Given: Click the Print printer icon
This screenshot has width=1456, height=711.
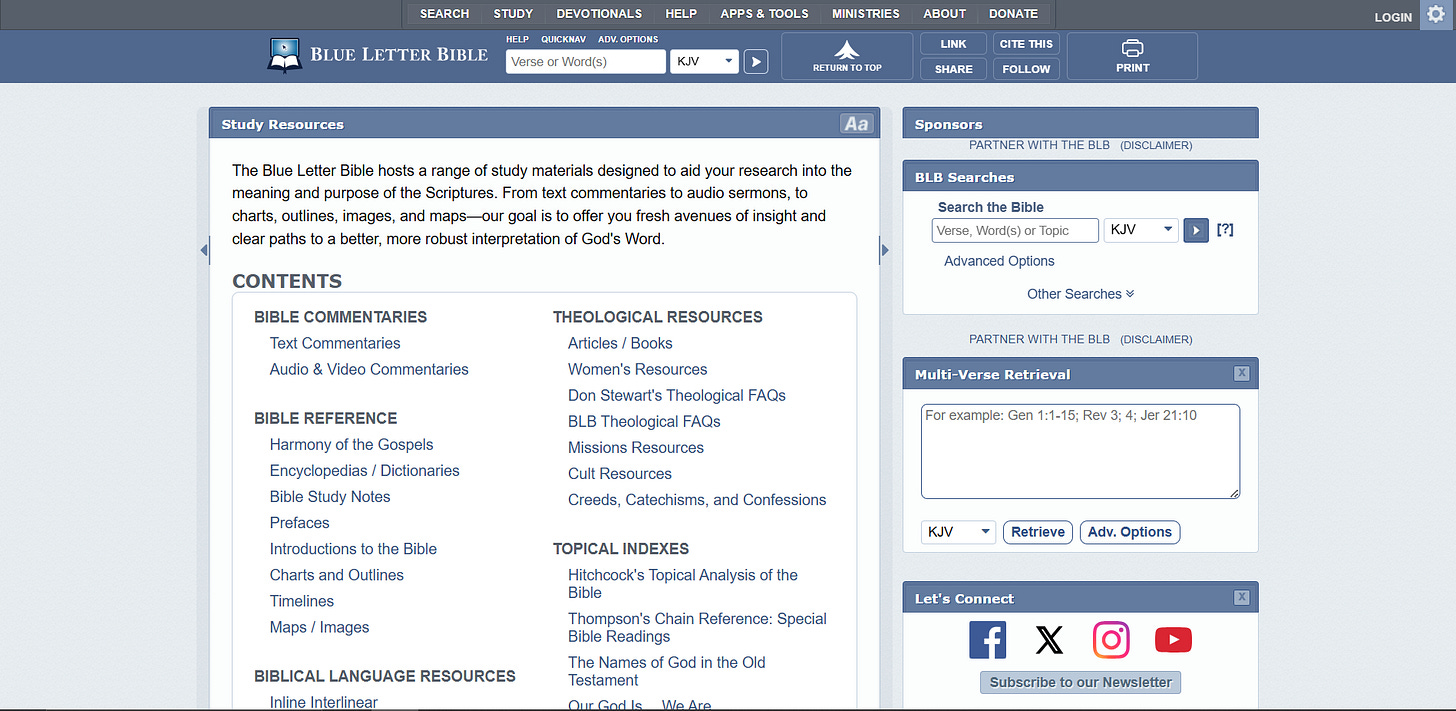Looking at the screenshot, I should tap(1132, 49).
